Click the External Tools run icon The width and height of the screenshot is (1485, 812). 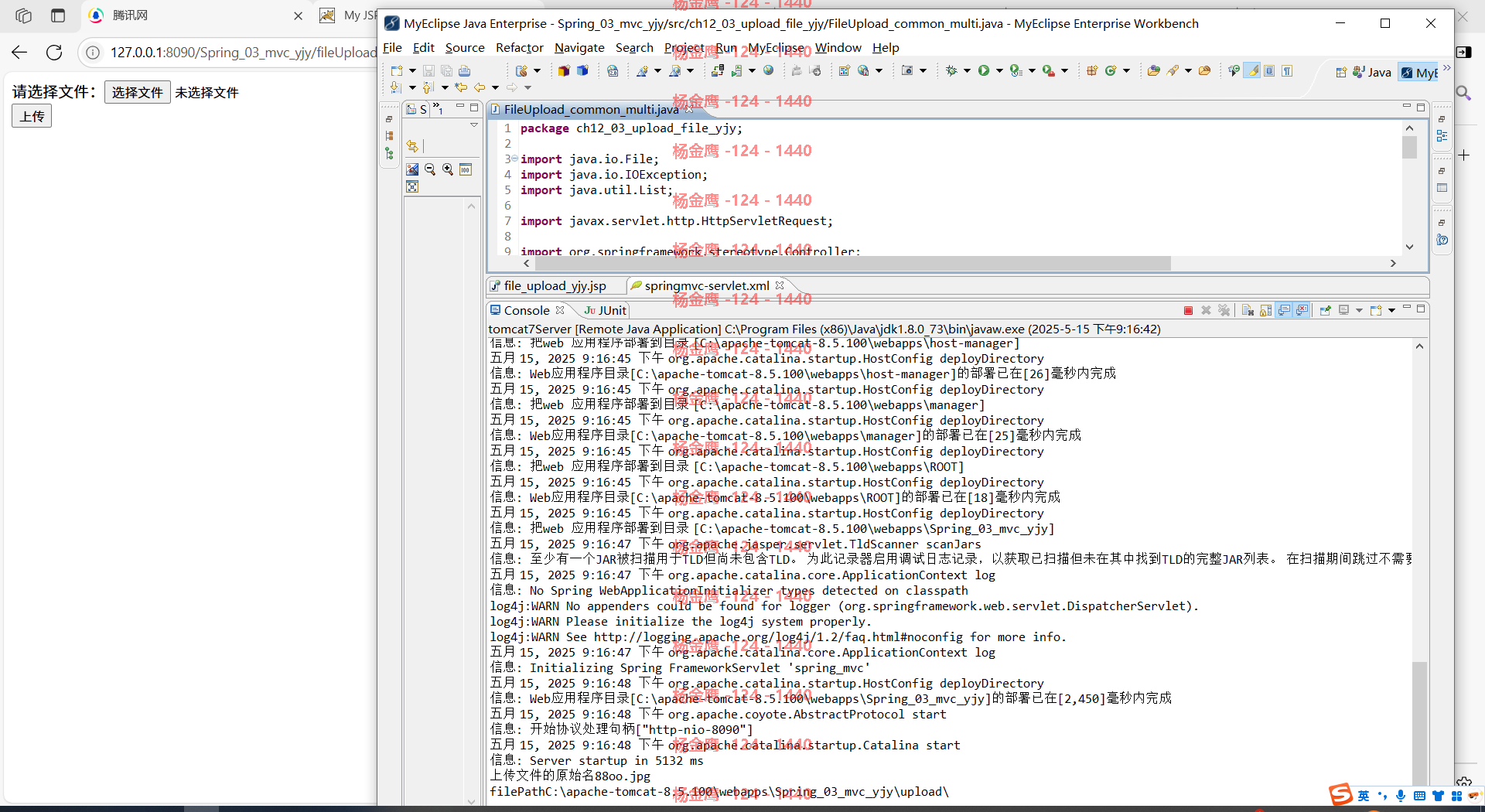pos(1049,70)
